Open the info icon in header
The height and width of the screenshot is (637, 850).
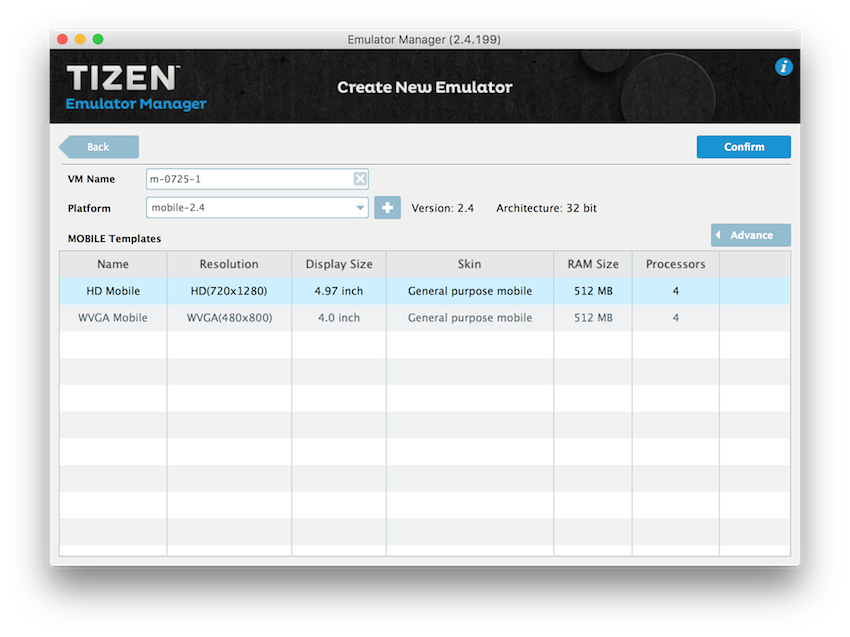(783, 67)
